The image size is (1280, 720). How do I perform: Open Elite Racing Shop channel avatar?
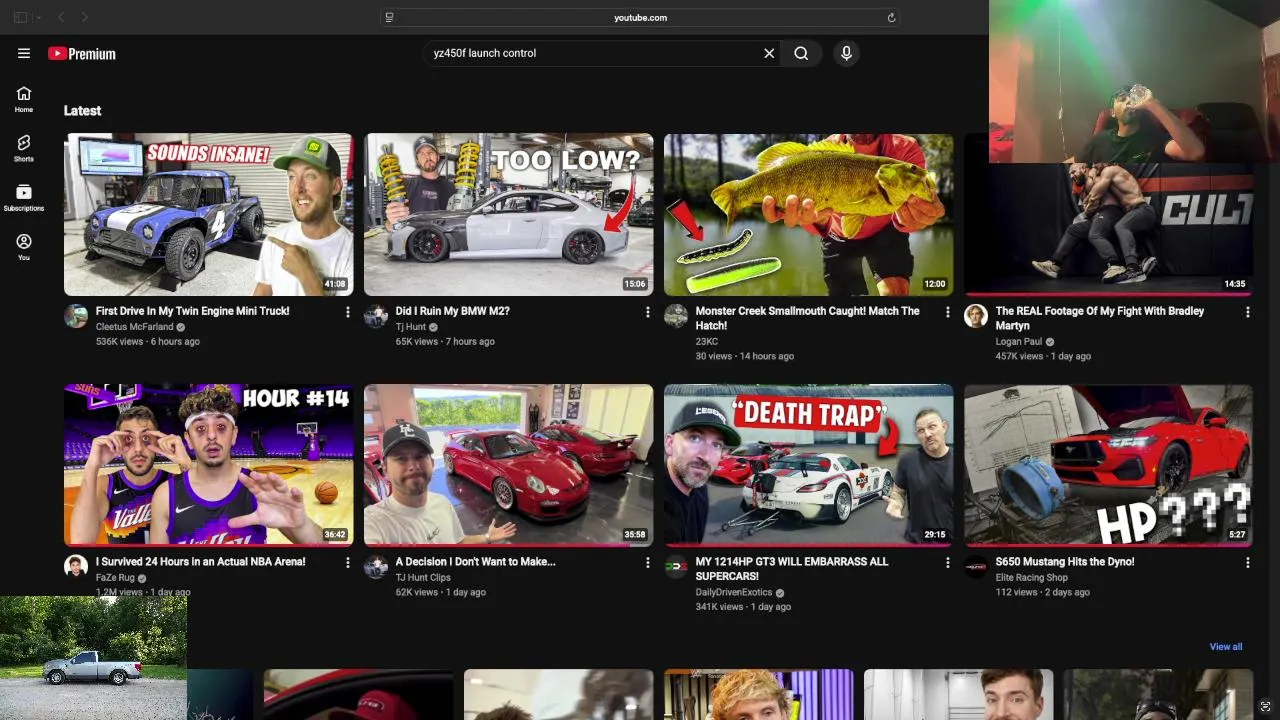coord(976,567)
